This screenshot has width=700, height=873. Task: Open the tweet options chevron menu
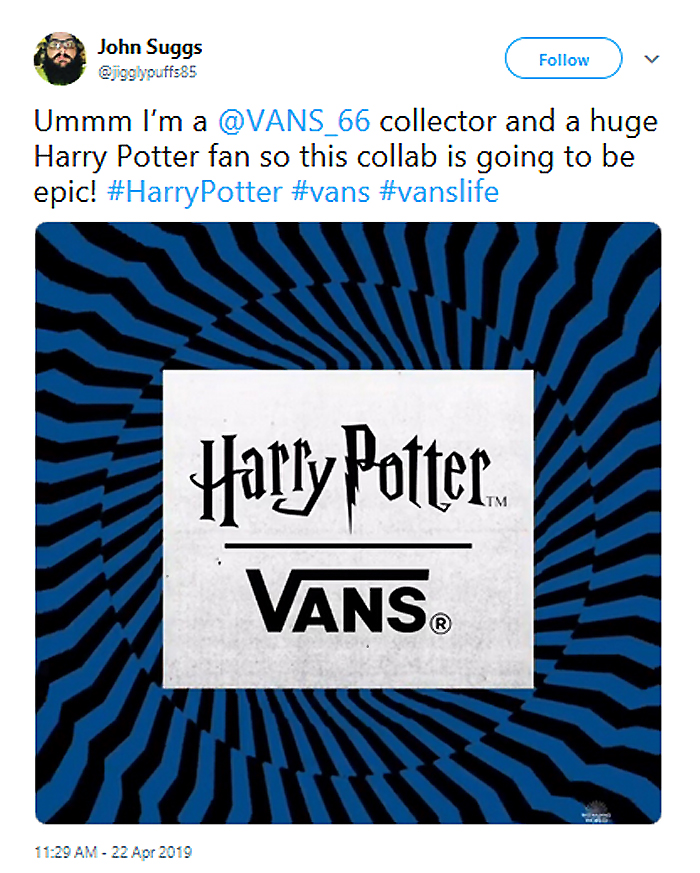[652, 59]
